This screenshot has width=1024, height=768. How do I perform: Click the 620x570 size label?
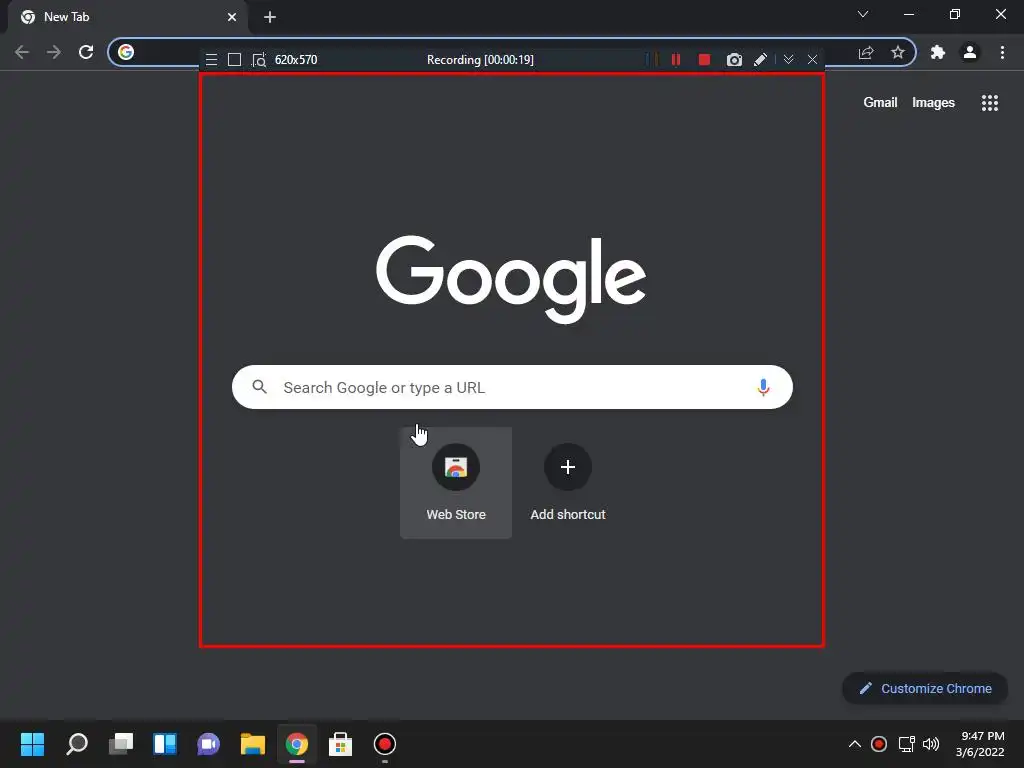pyautogui.click(x=296, y=59)
